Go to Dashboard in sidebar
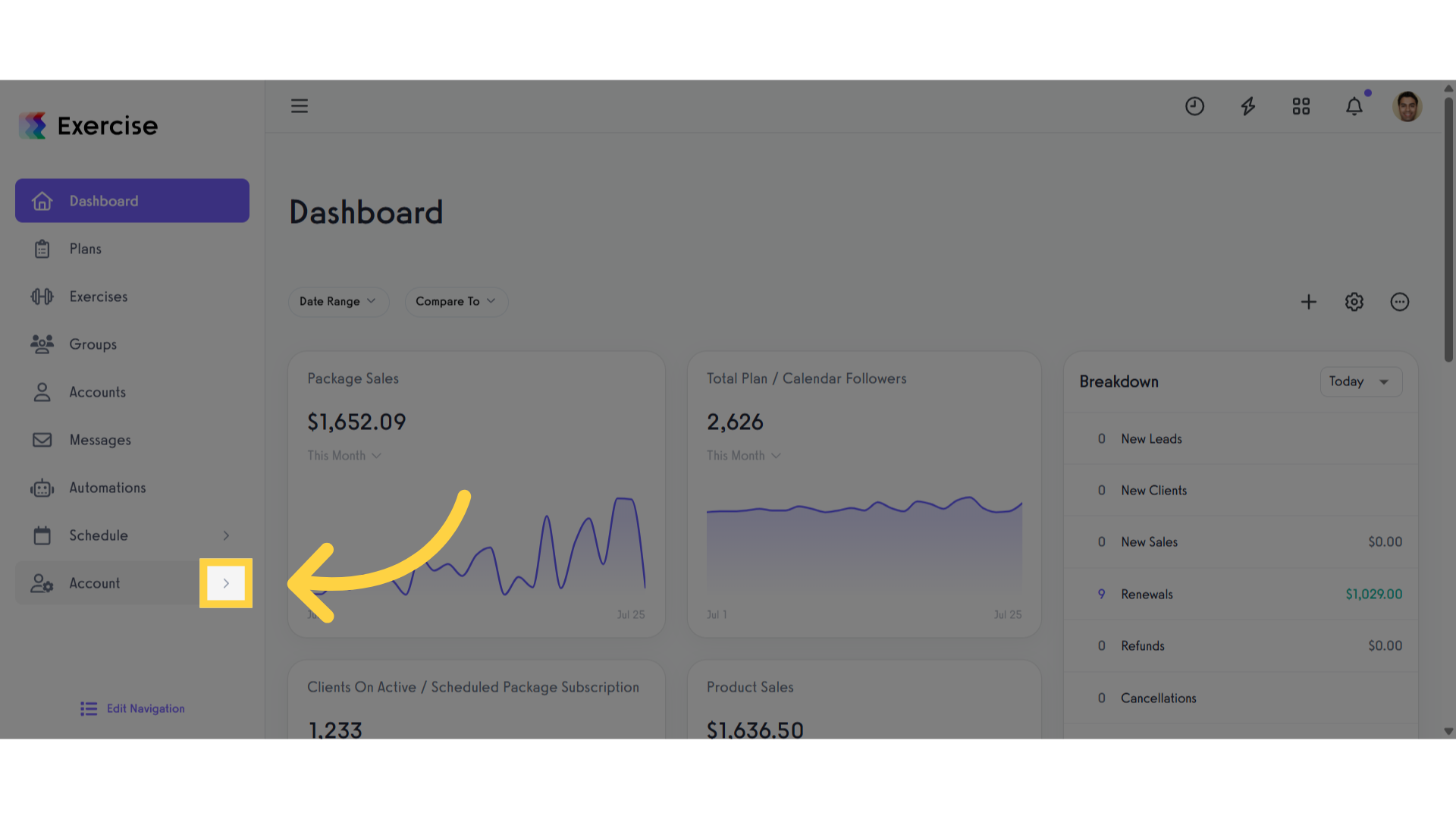This screenshot has height=819, width=1456. click(132, 201)
